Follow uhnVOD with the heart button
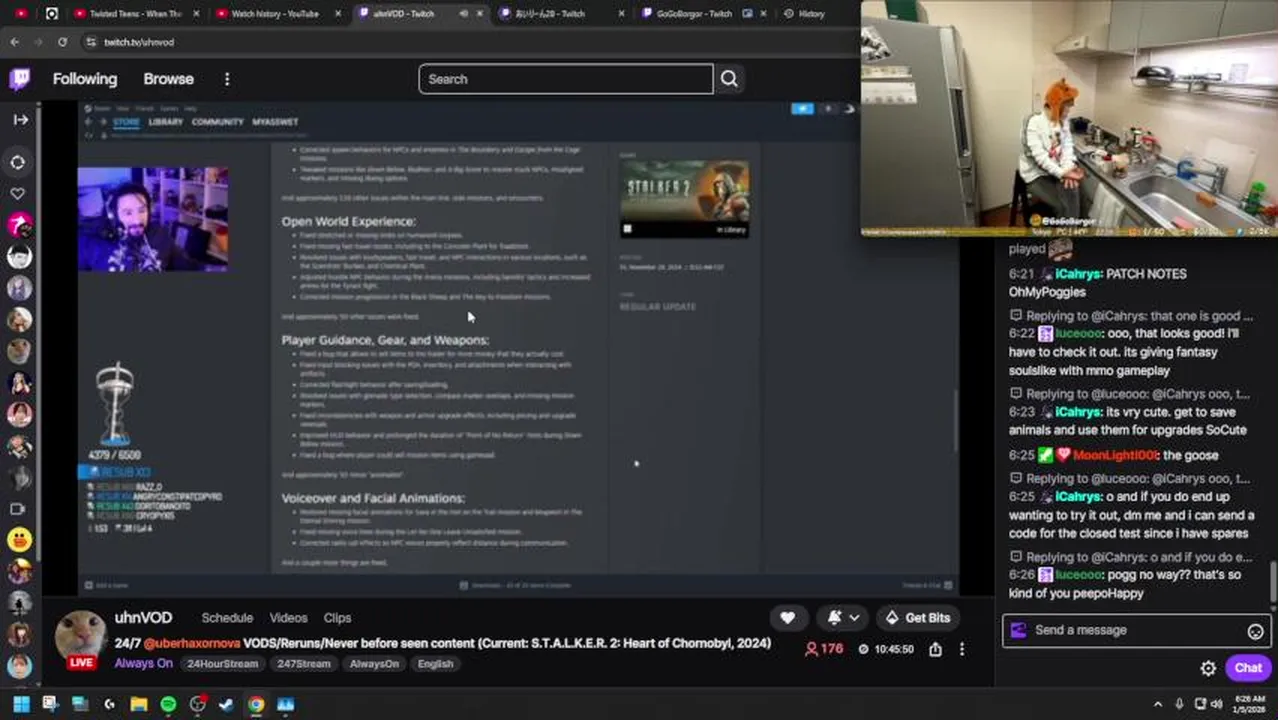This screenshot has width=1278, height=720. pos(787,618)
